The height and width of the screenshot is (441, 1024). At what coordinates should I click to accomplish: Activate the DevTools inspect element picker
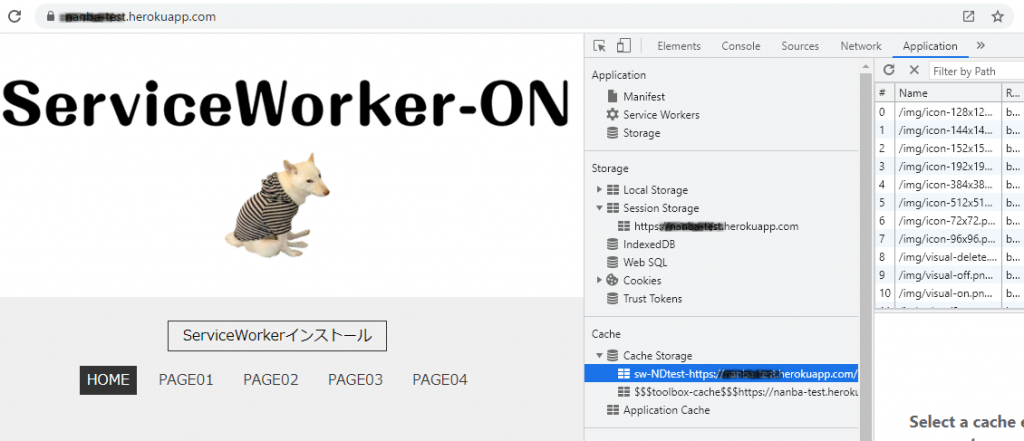(x=600, y=46)
